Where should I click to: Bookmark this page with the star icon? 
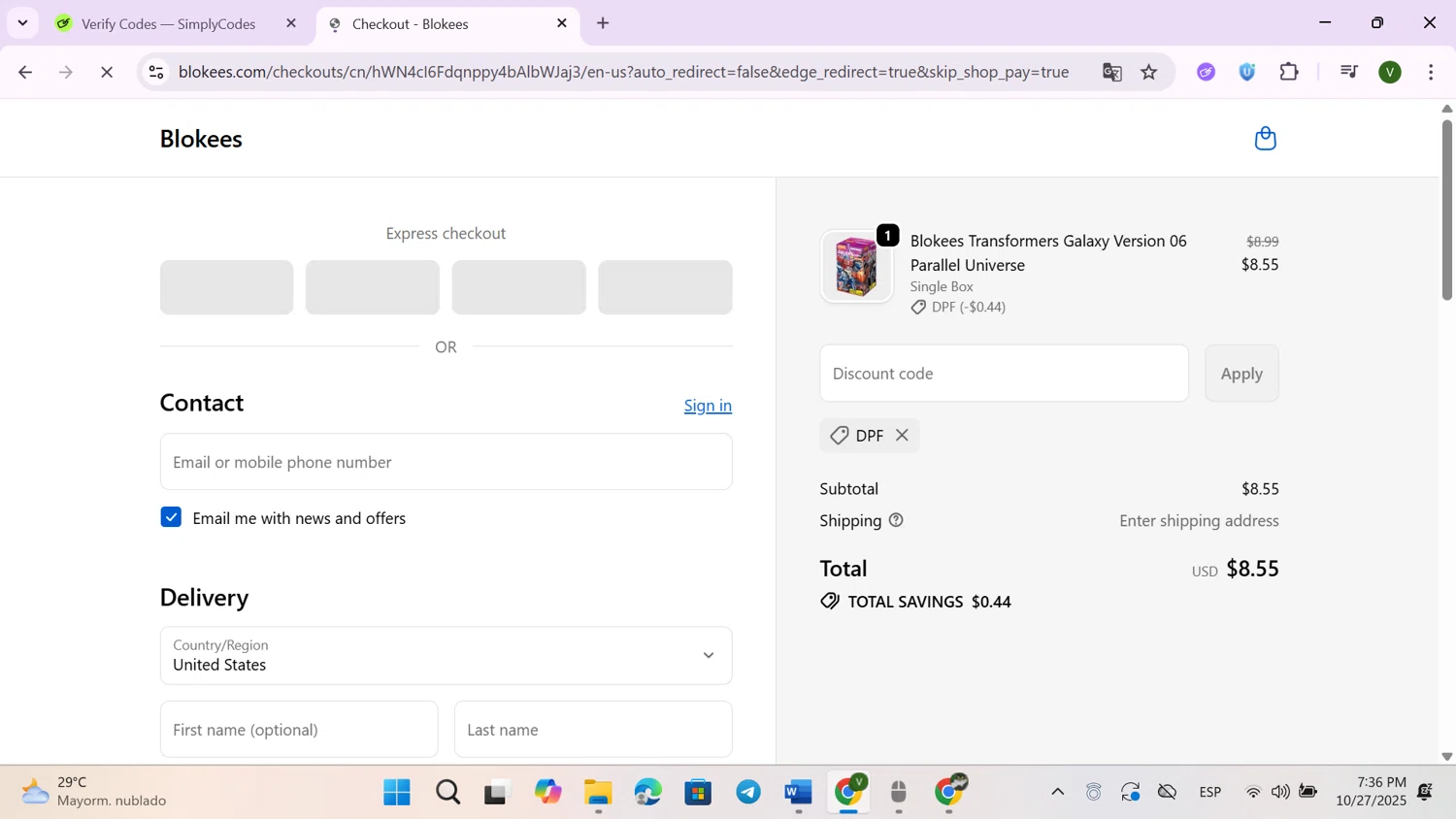coord(1149,72)
